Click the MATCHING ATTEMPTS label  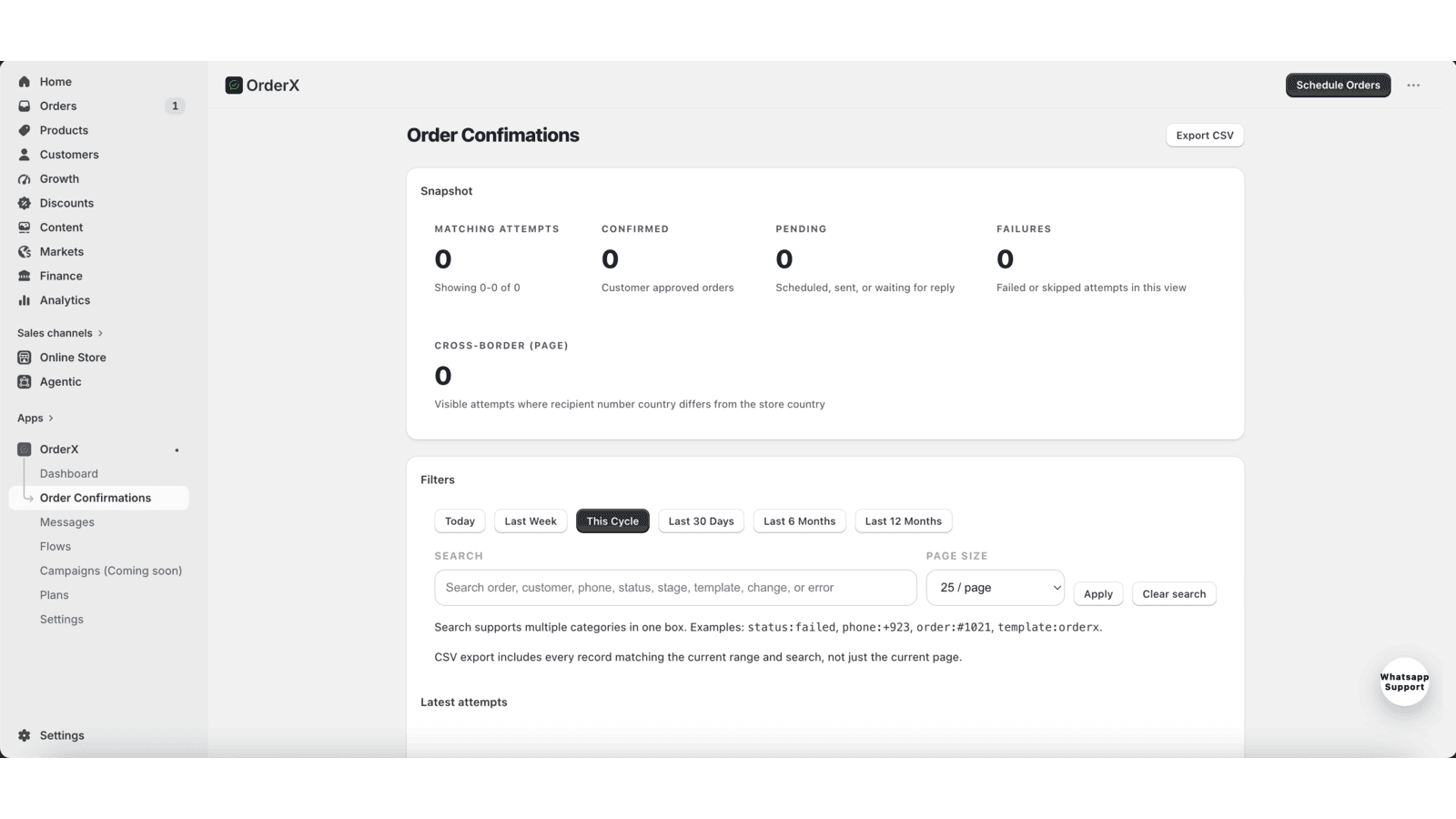(x=497, y=229)
